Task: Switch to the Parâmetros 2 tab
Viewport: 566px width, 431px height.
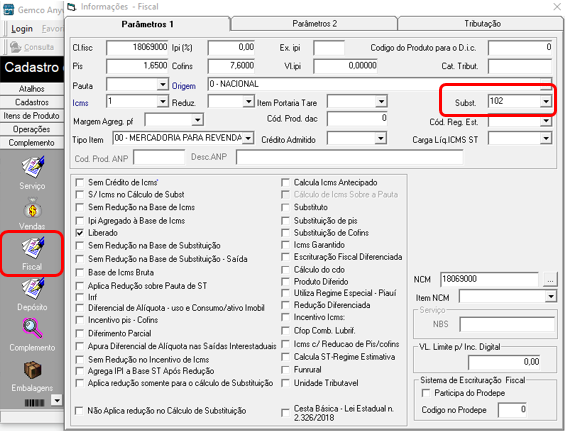Action: click(314, 24)
